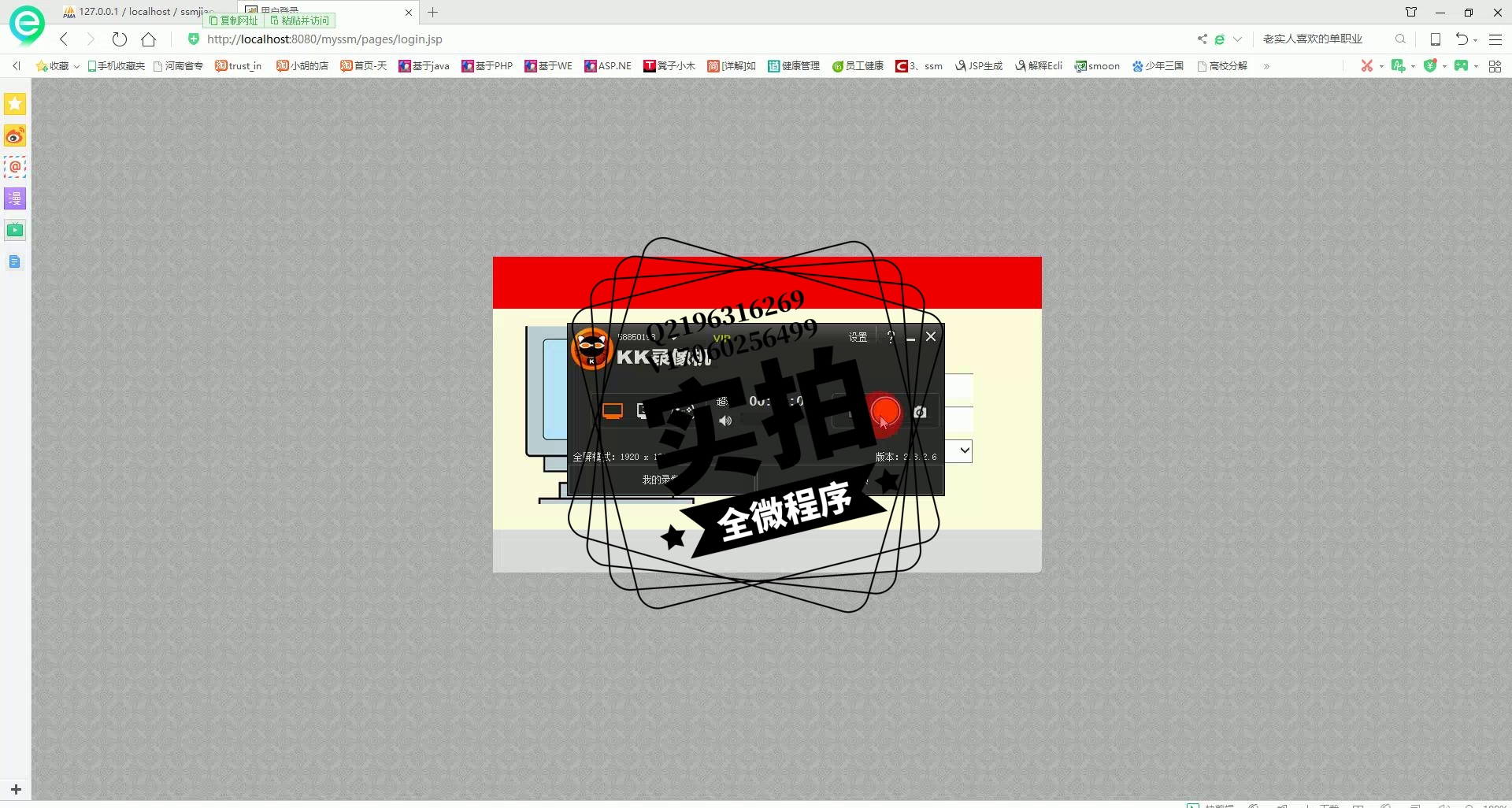1512x808 pixels.
Task: Open the 健康管理 bookmark
Action: [794, 66]
